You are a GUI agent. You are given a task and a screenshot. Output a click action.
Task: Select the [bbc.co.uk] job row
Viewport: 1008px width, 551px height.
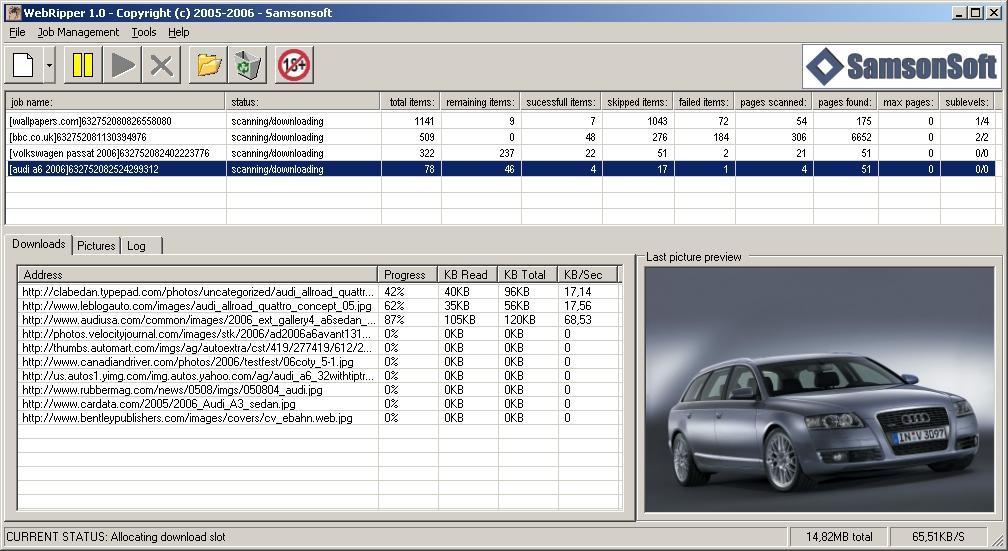[500, 137]
